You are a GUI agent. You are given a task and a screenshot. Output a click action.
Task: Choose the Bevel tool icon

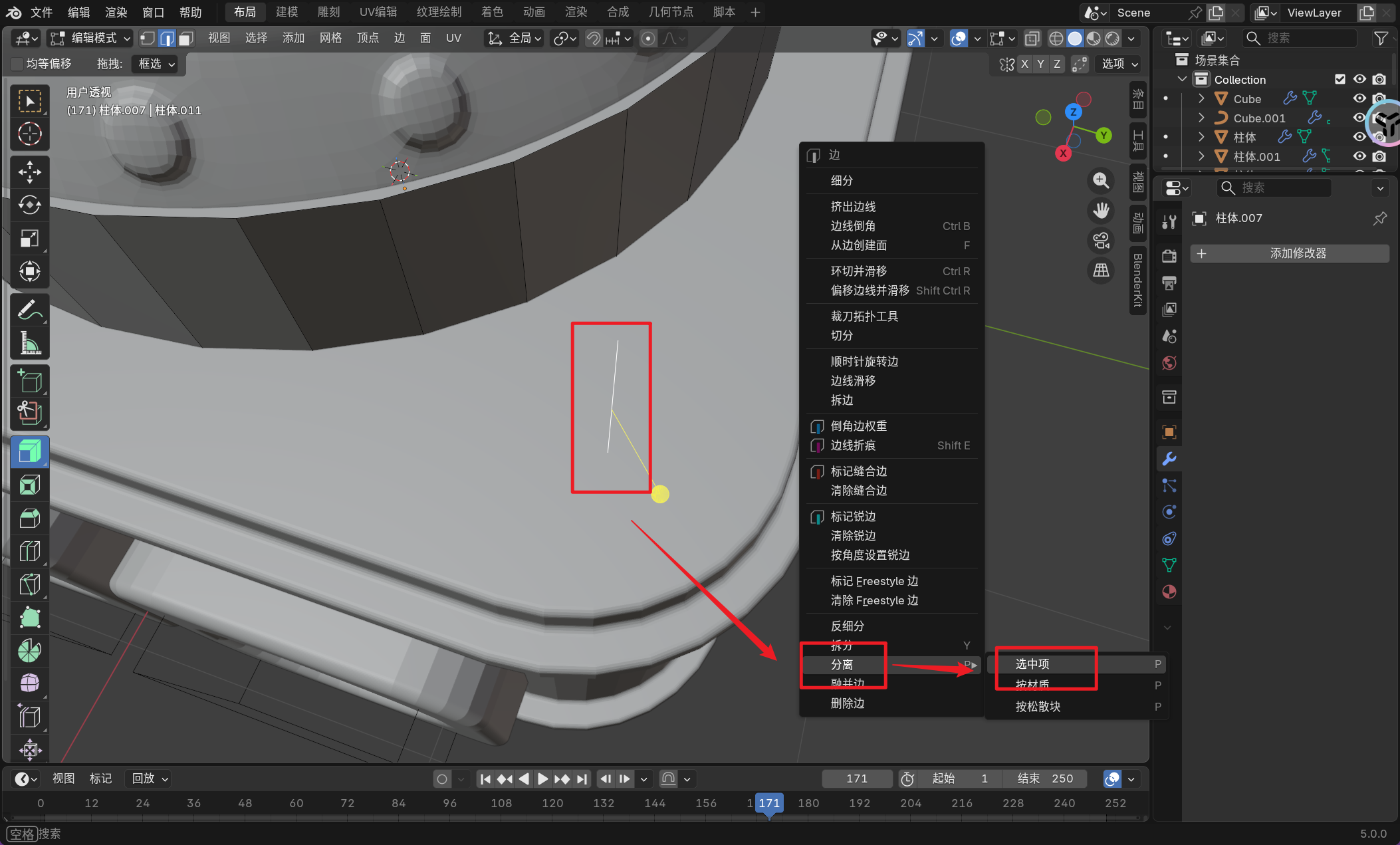[x=29, y=518]
